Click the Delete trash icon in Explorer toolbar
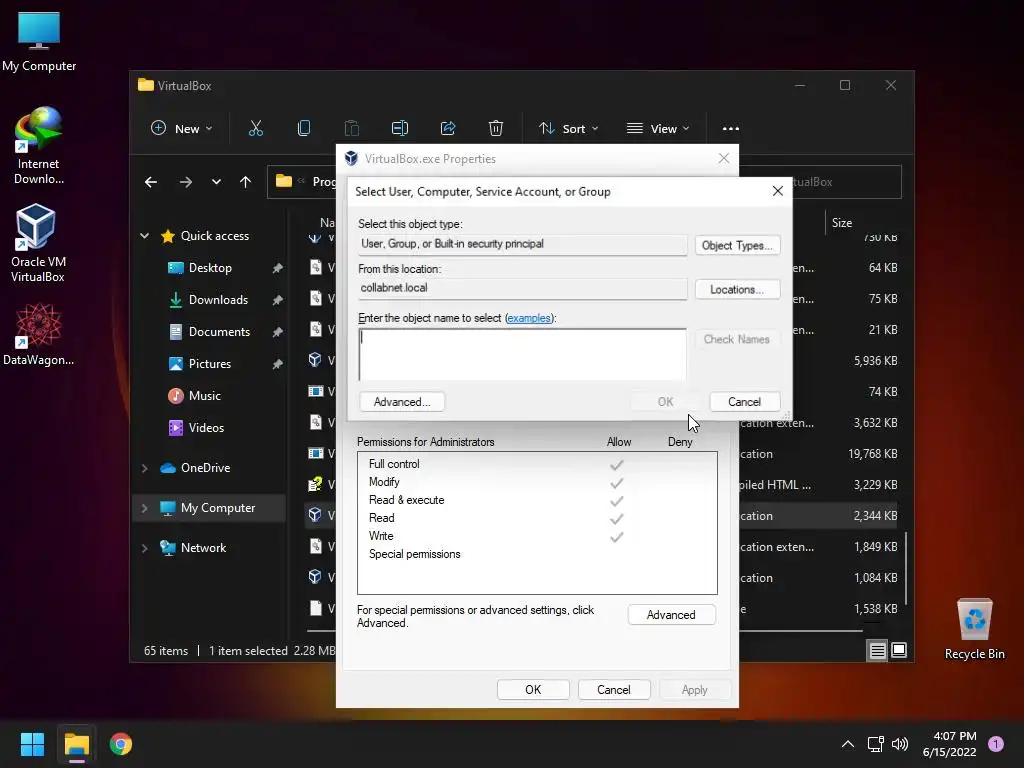The height and width of the screenshot is (768, 1024). coord(496,129)
